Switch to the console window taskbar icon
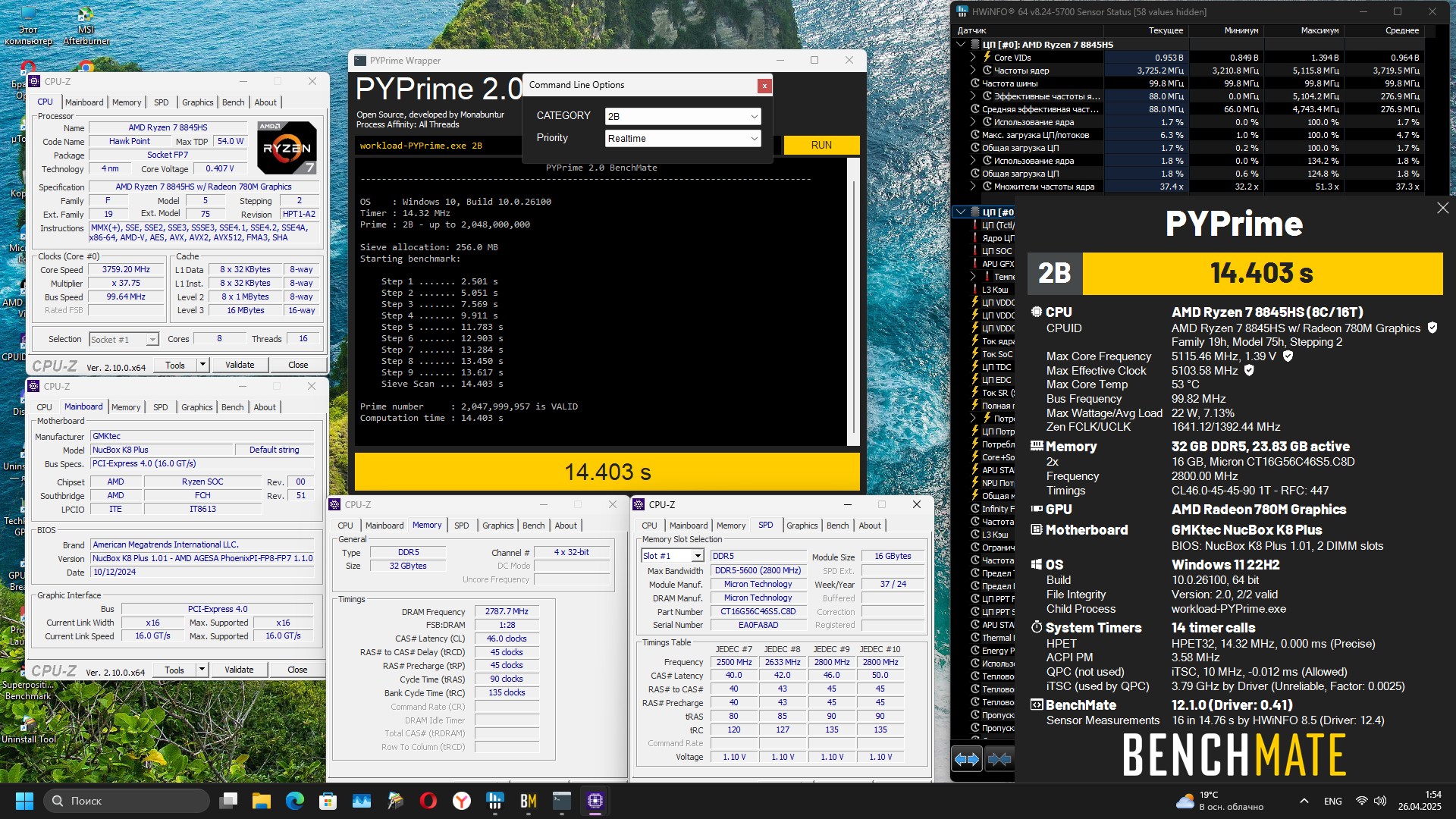 point(562,801)
